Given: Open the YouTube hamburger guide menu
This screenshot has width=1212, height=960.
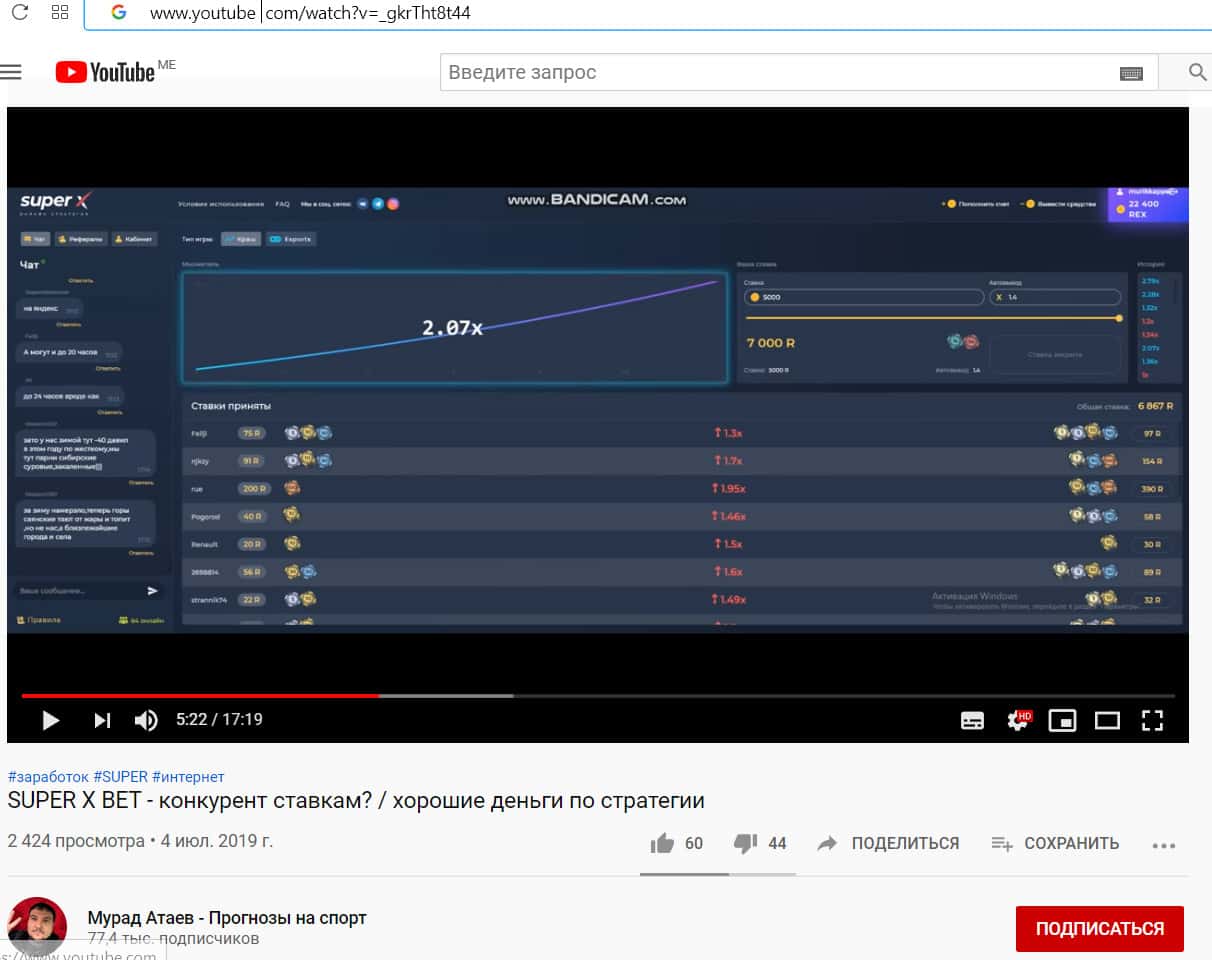Looking at the screenshot, I should tap(11, 72).
